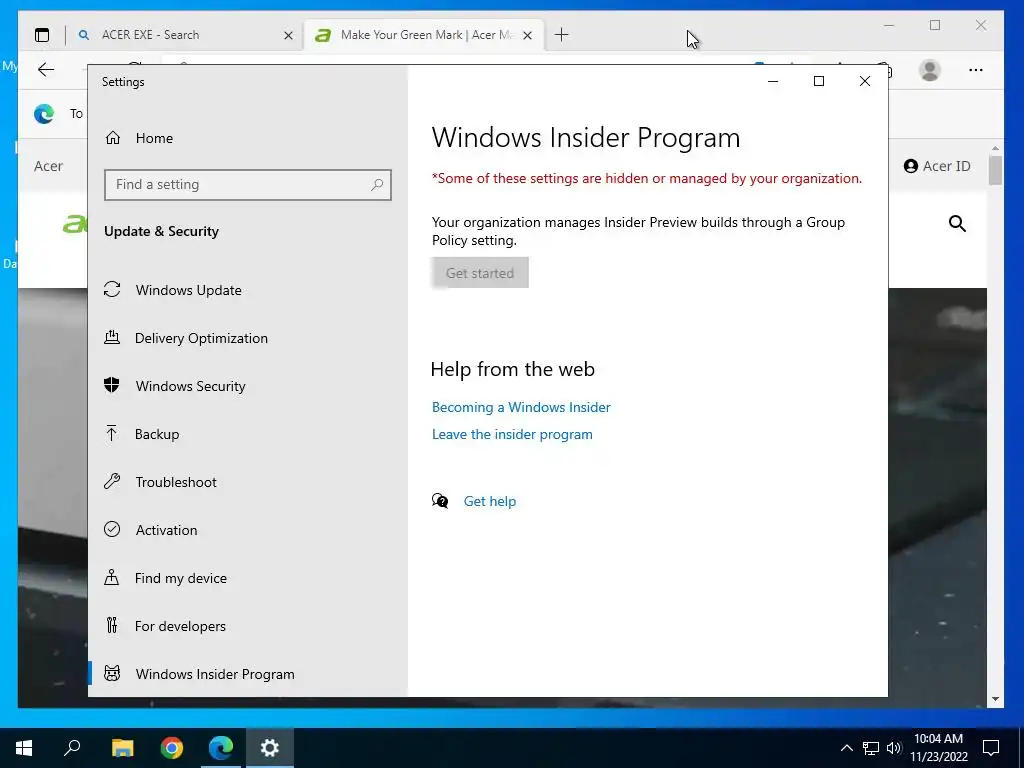Open File Explorer from taskbar
This screenshot has height=768, width=1024.
[122, 748]
